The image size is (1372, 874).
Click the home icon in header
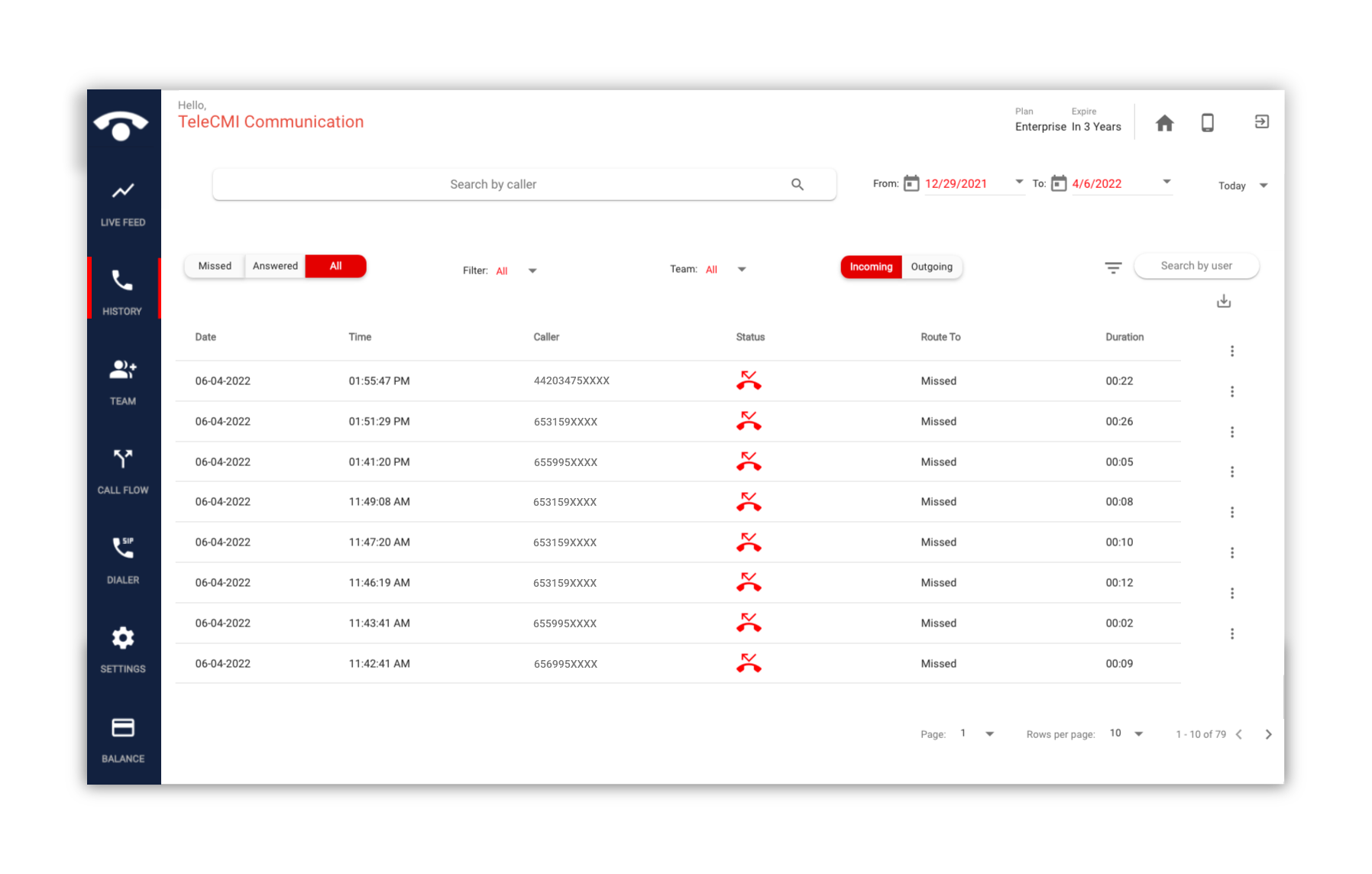point(1164,123)
